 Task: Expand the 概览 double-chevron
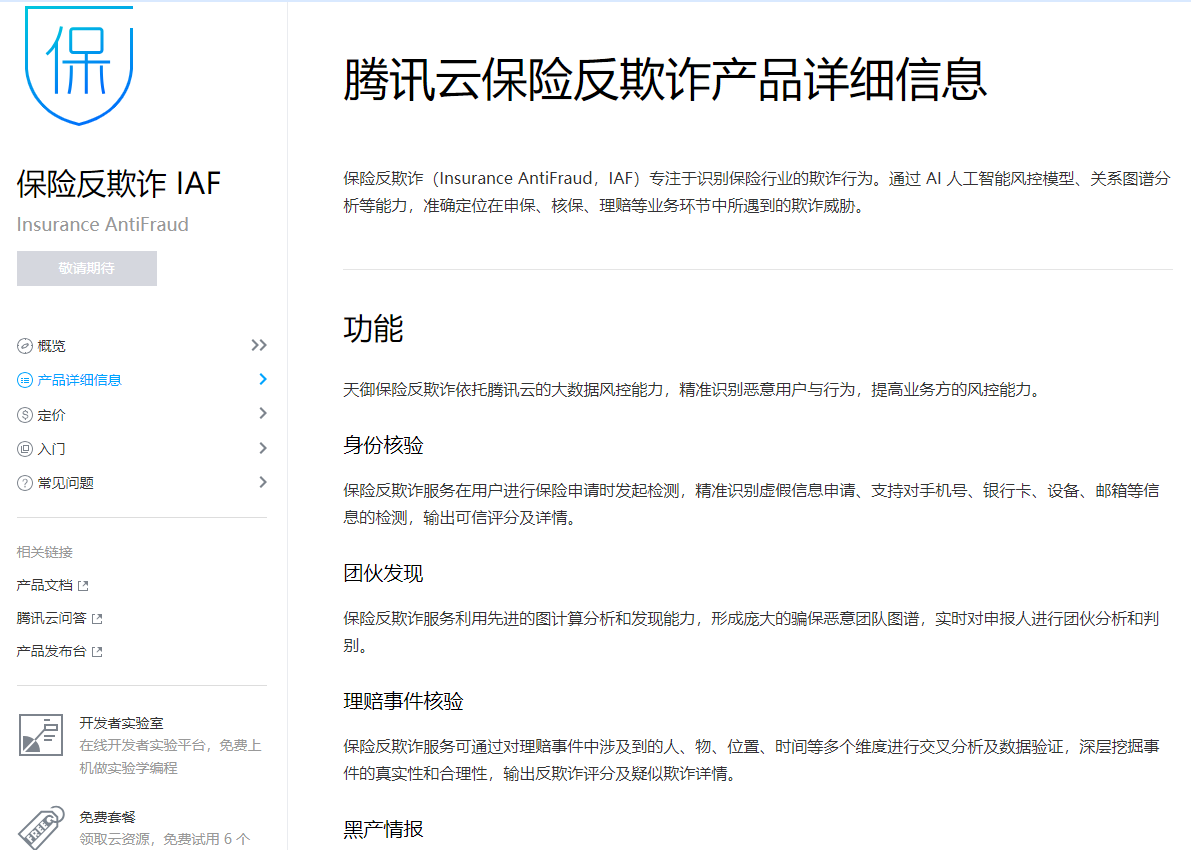[260, 345]
